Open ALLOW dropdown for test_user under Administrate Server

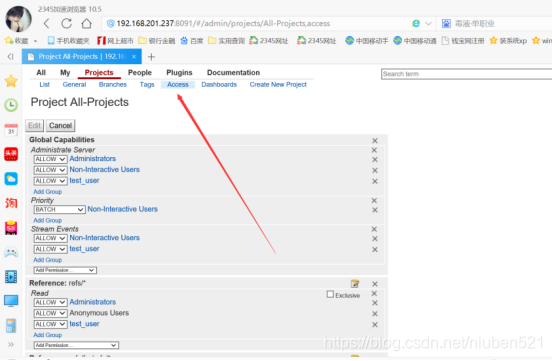[x=50, y=181]
